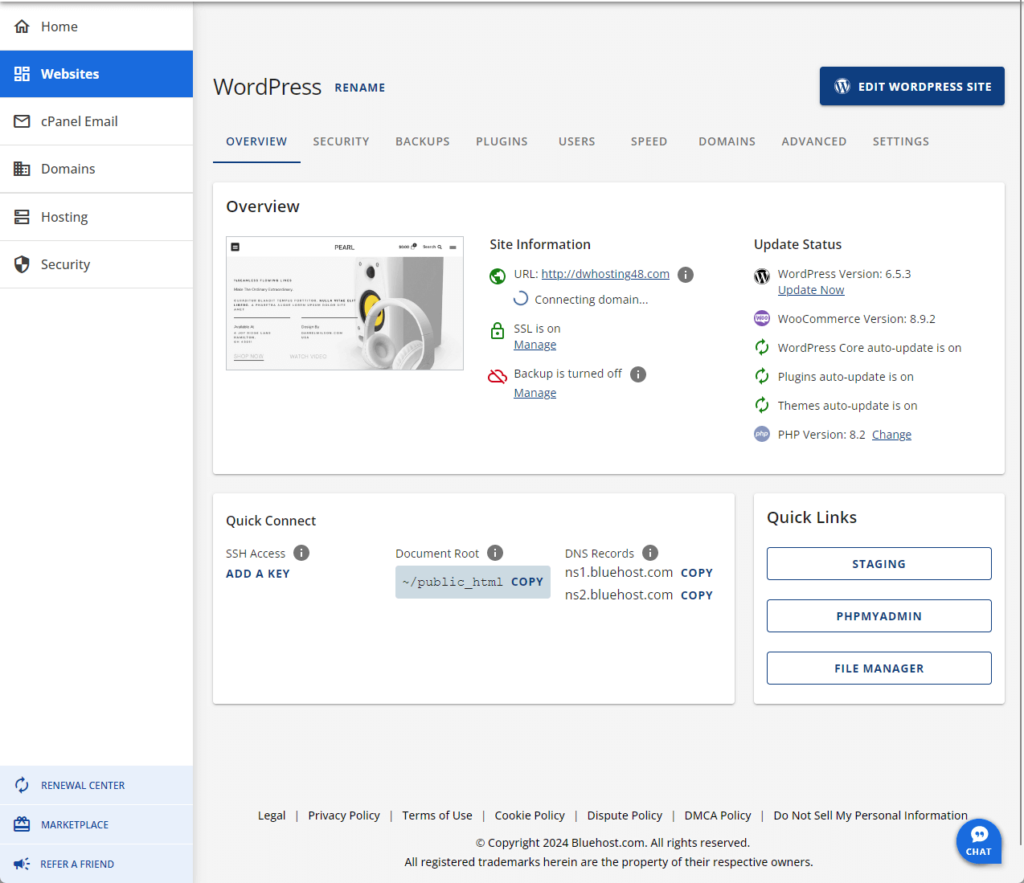
Task: Open the Dispute Policy footer link
Action: [624, 815]
